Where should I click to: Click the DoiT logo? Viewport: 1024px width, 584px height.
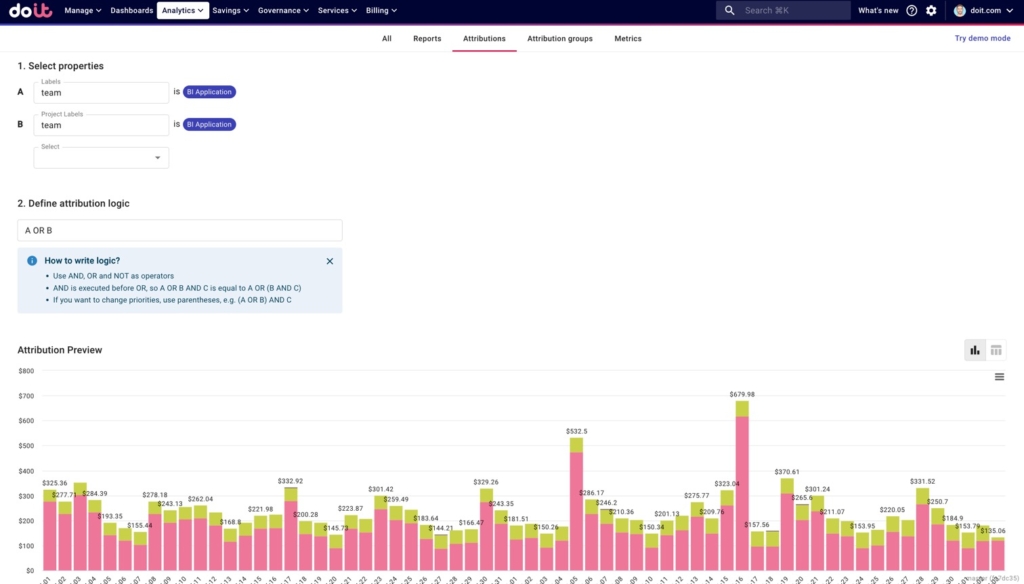pos(30,10)
